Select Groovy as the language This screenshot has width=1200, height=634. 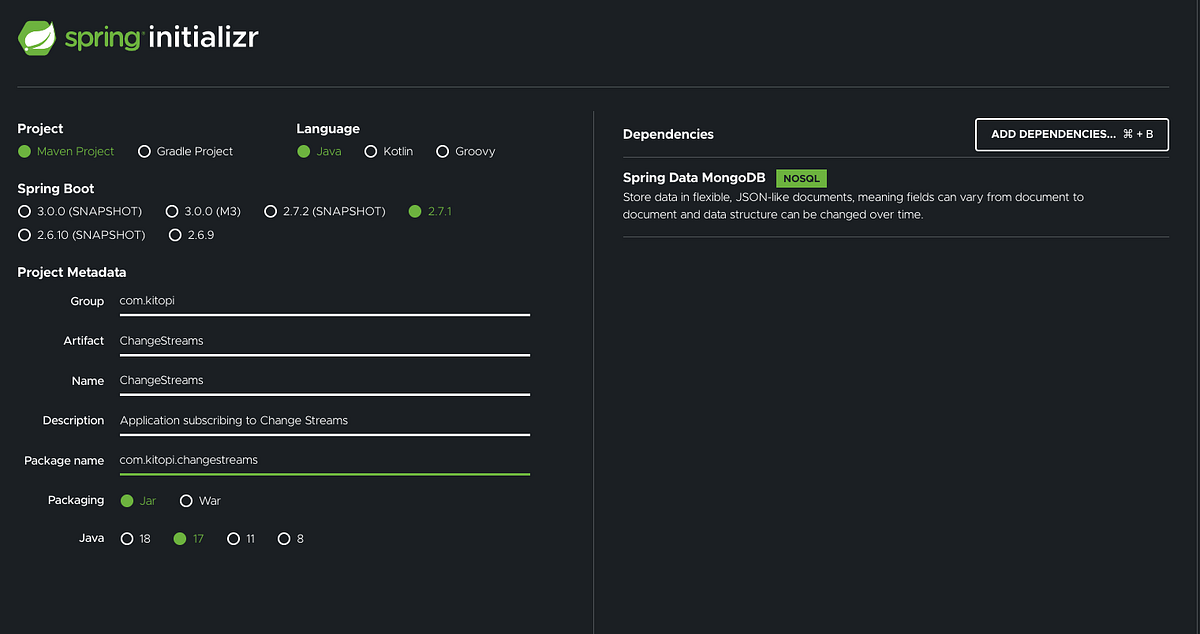pyautogui.click(x=445, y=152)
